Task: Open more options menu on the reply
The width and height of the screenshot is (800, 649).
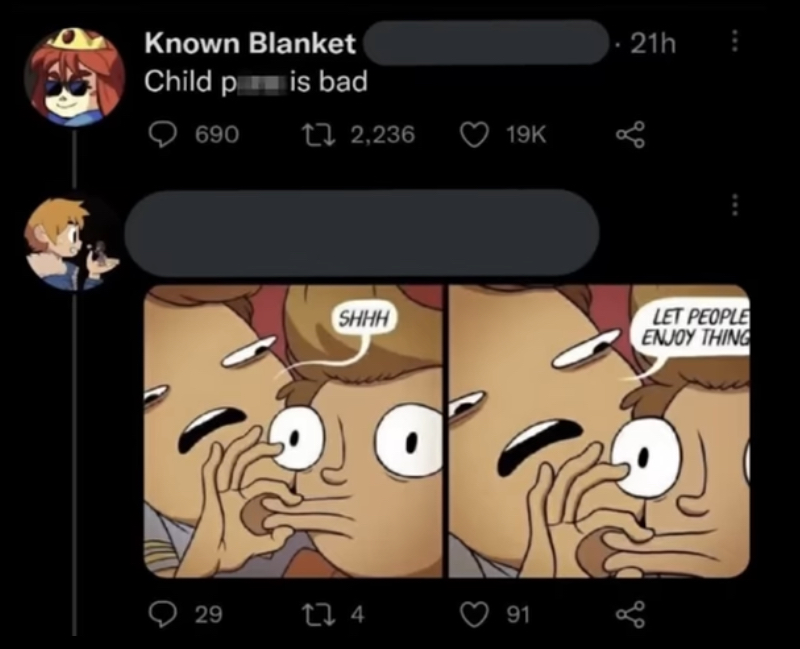Action: pos(734,205)
